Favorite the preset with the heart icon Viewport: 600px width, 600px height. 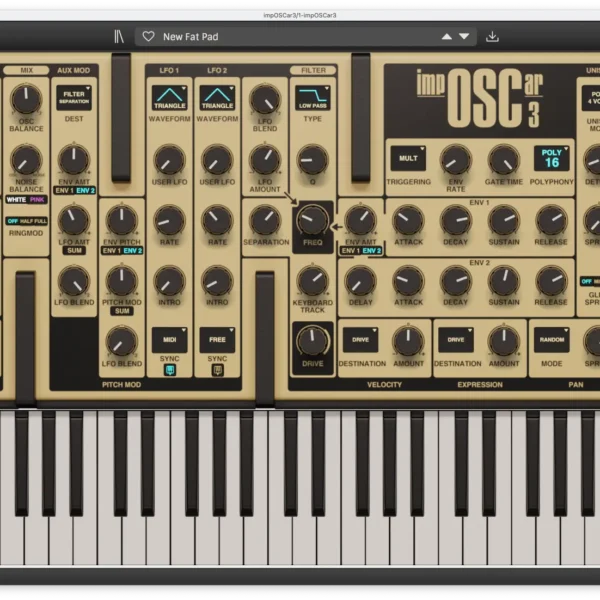click(x=148, y=36)
